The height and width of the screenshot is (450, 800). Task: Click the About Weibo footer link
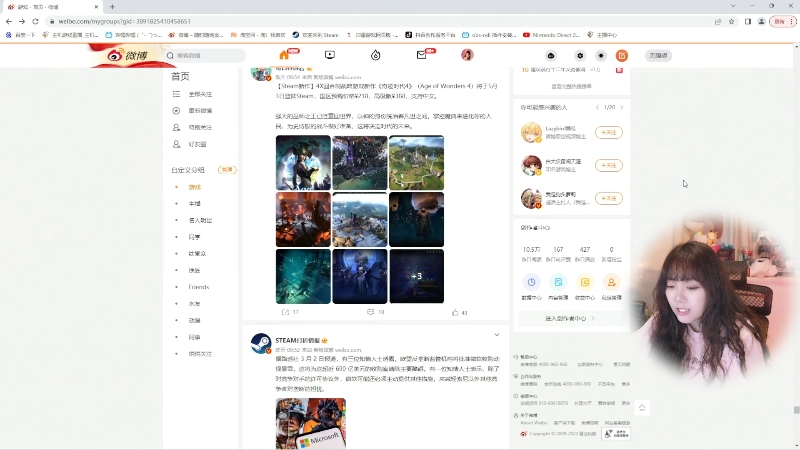click(534, 423)
